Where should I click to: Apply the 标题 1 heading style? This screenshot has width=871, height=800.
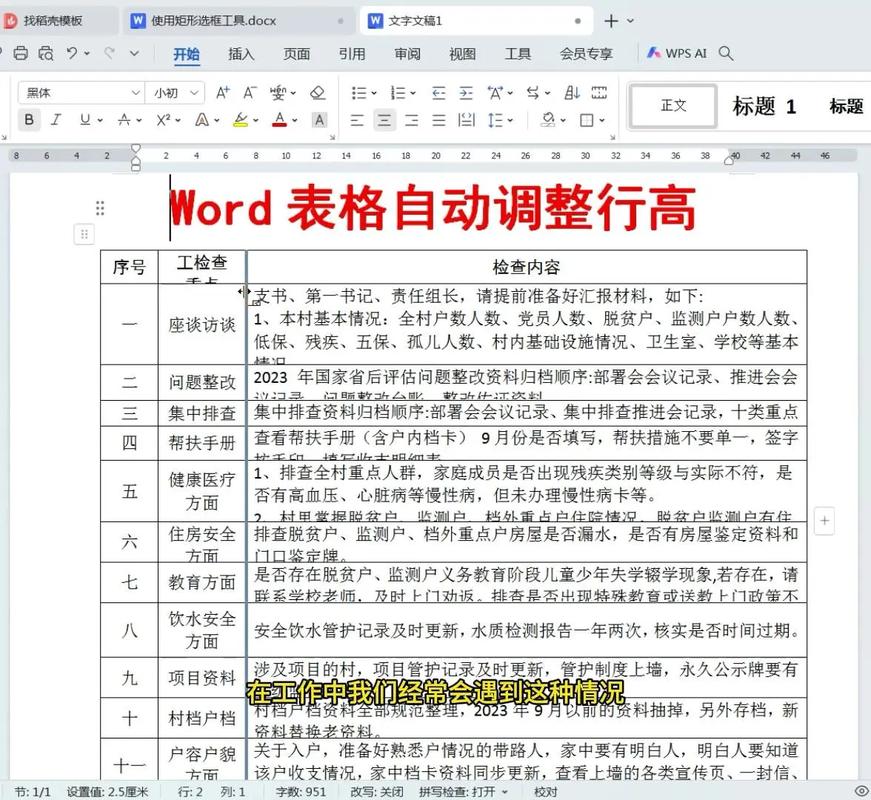coord(763,107)
